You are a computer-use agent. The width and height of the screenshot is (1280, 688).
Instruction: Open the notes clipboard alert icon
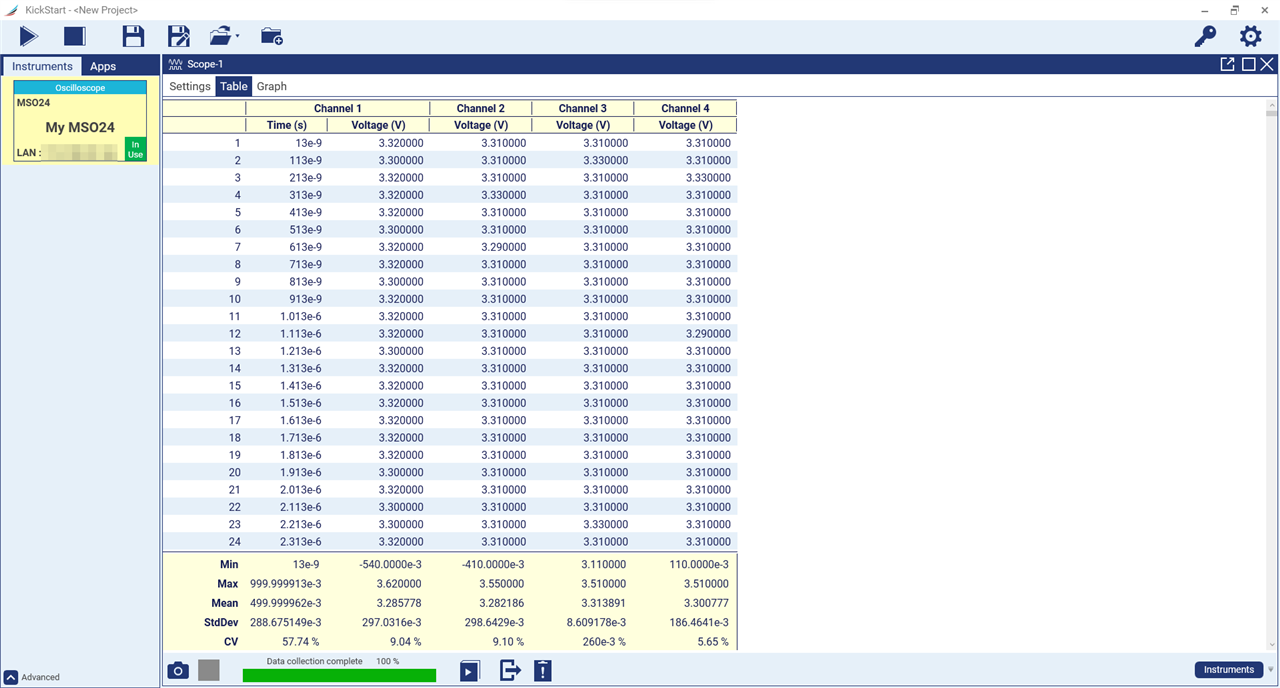pyautogui.click(x=543, y=671)
